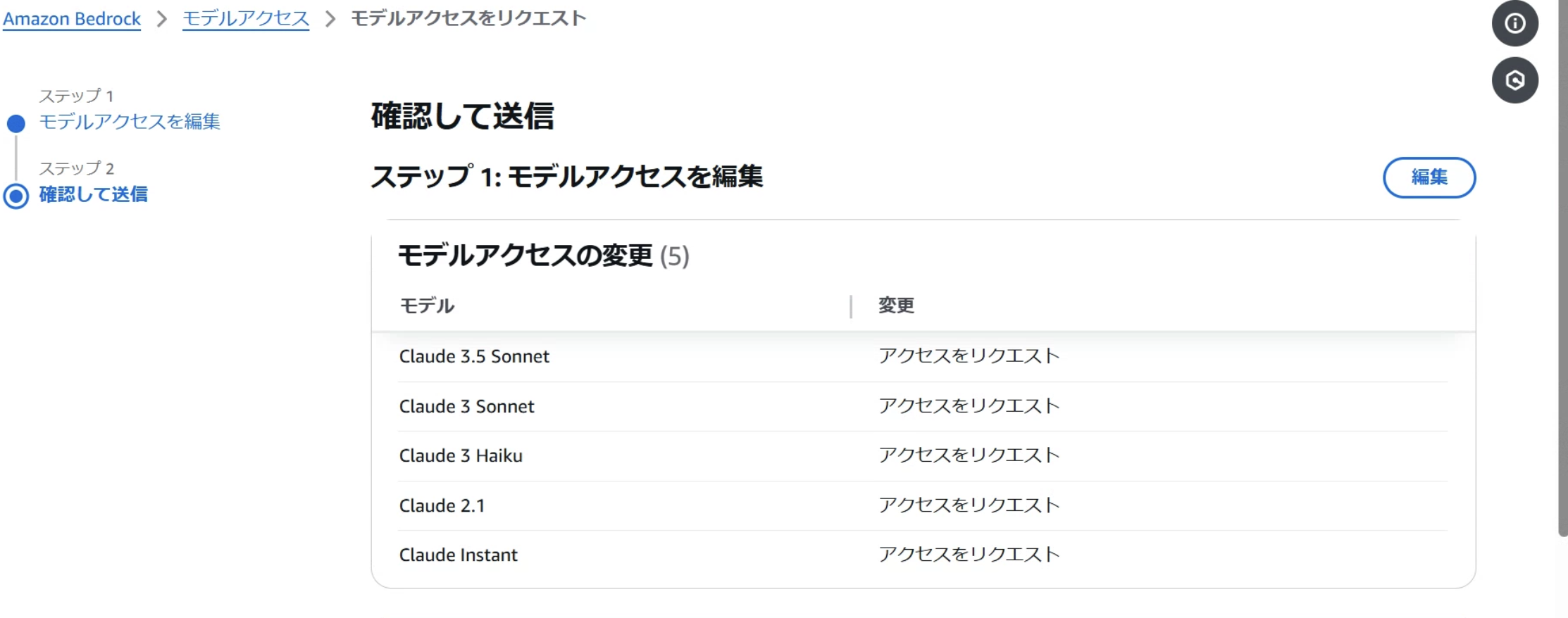
Task: Open the Amazon Bedrock breadcrumb link
Action: [70, 19]
